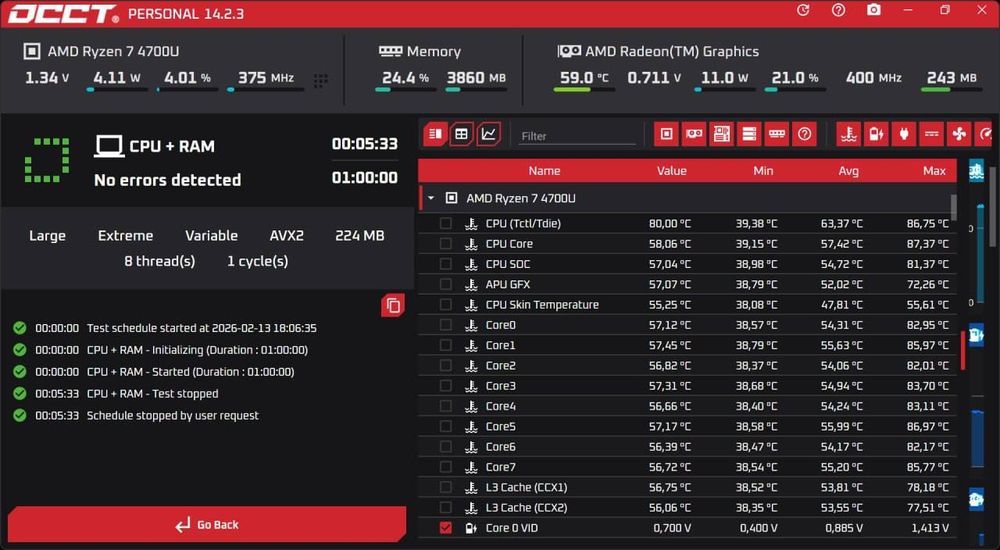Open the CPU core grid dots icon

(321, 80)
